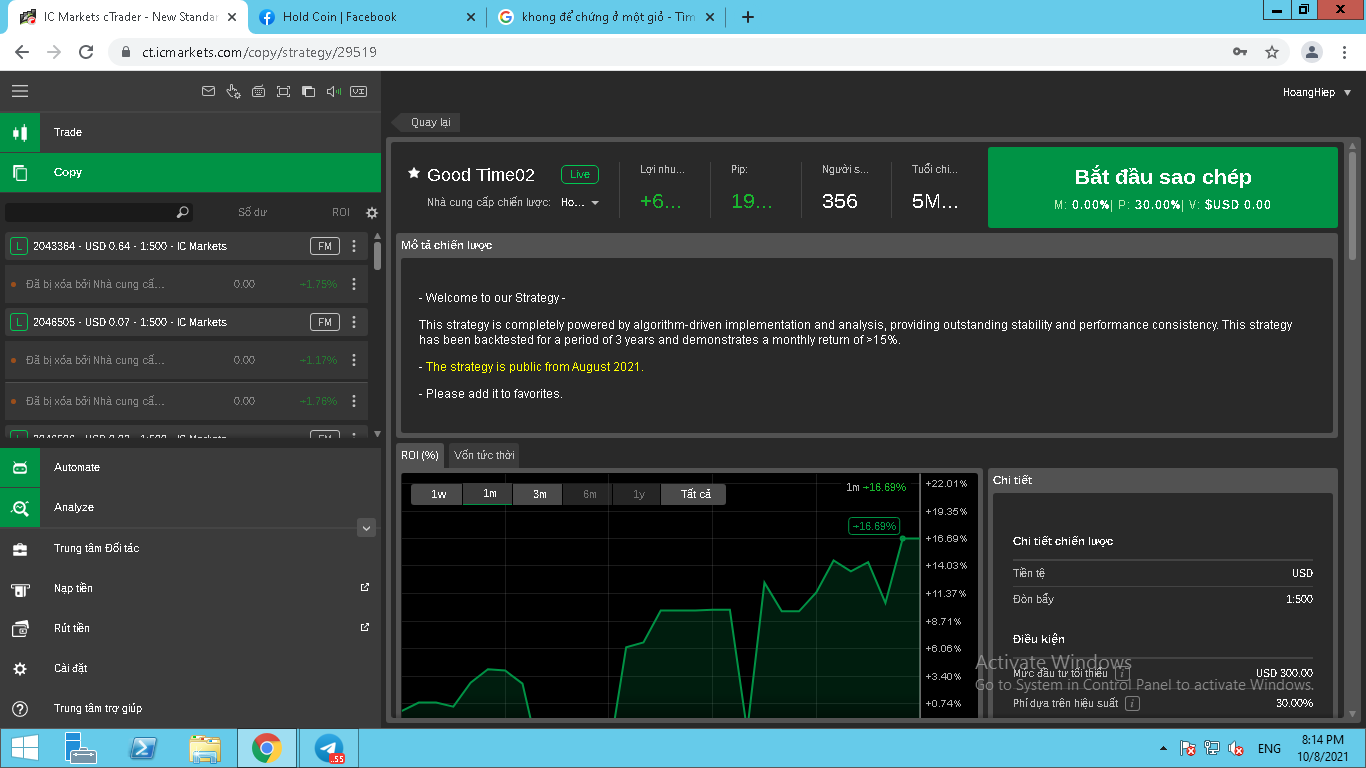Open Telegram from the Windows taskbar

coord(328,748)
